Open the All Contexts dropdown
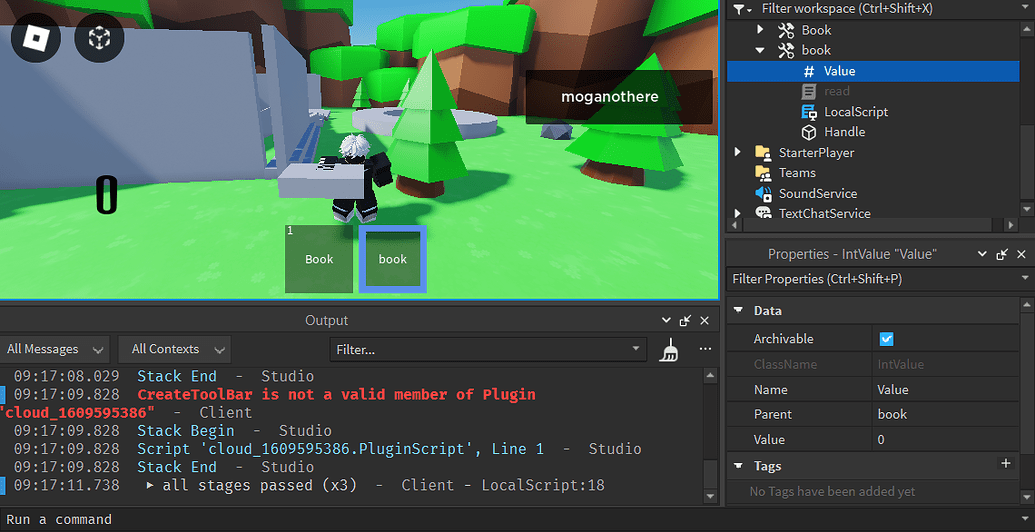1035x532 pixels. click(174, 349)
